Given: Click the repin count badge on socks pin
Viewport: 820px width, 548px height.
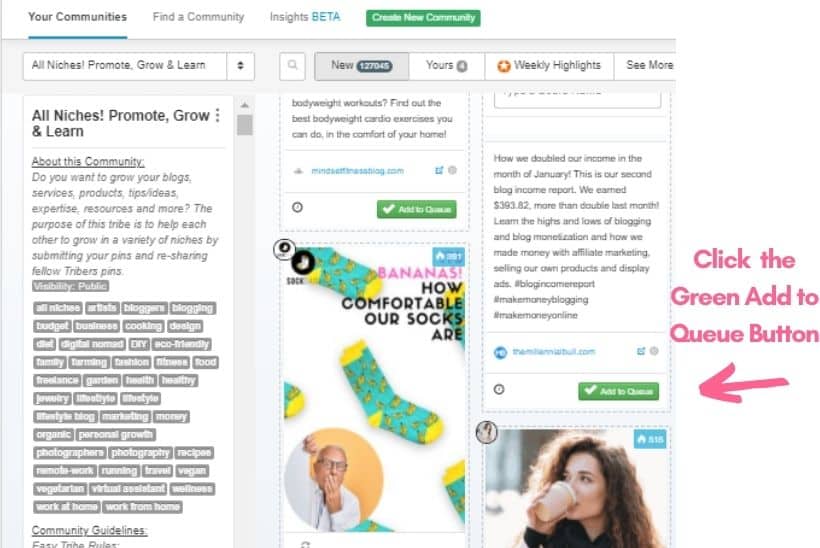Looking at the screenshot, I should 448,256.
